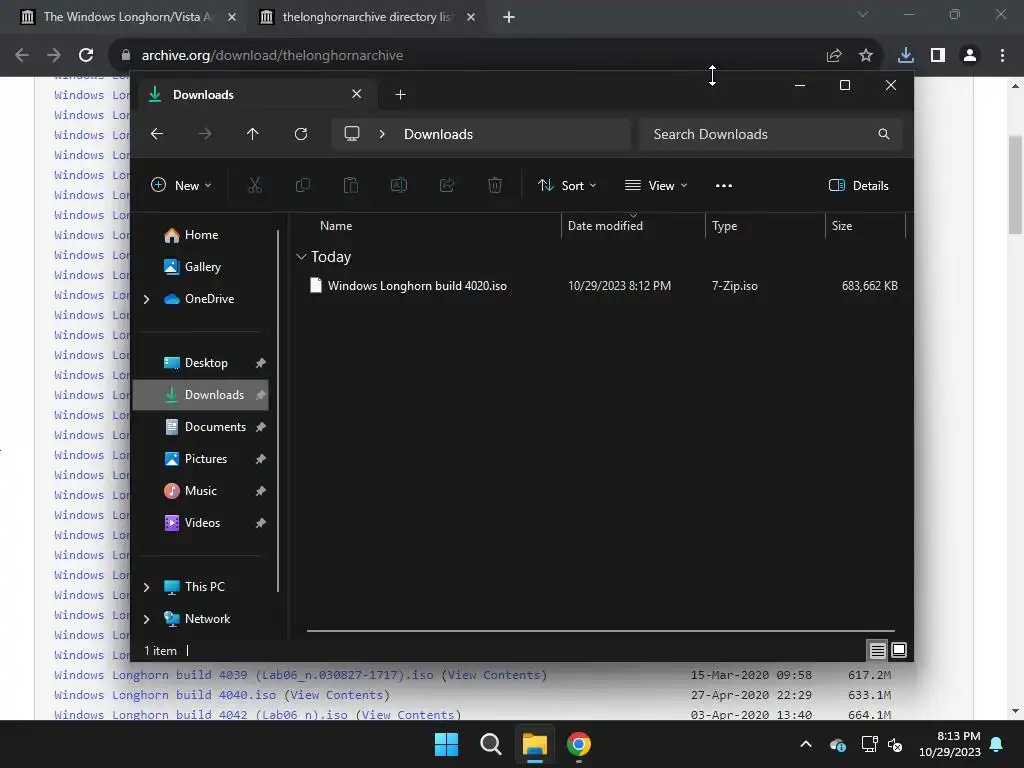
Task: Open notification bell in system tray
Action: click(x=997, y=744)
